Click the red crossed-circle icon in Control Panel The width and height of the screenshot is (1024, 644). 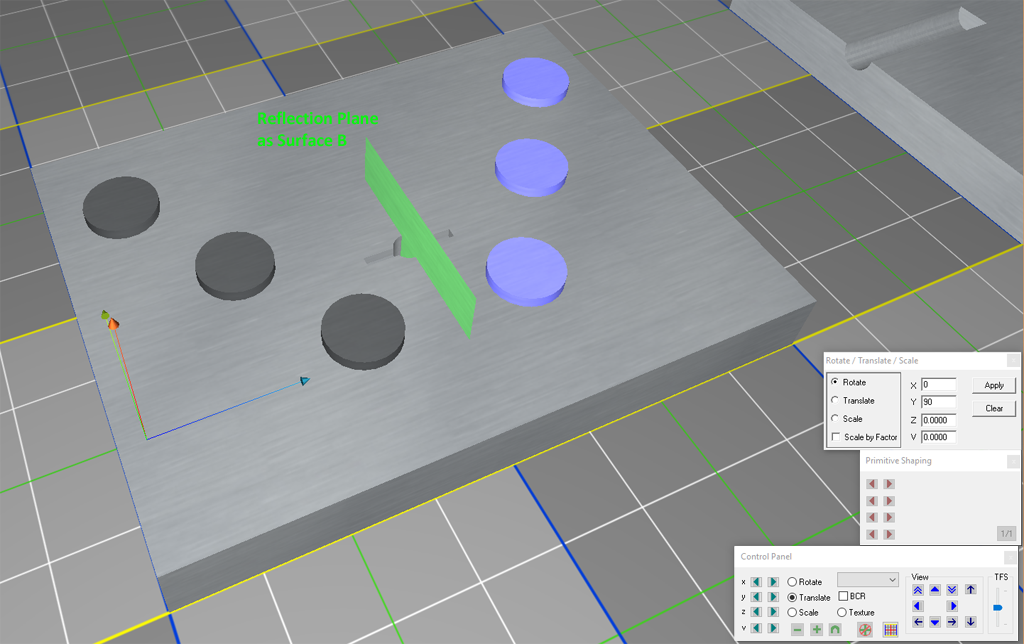tap(865, 629)
